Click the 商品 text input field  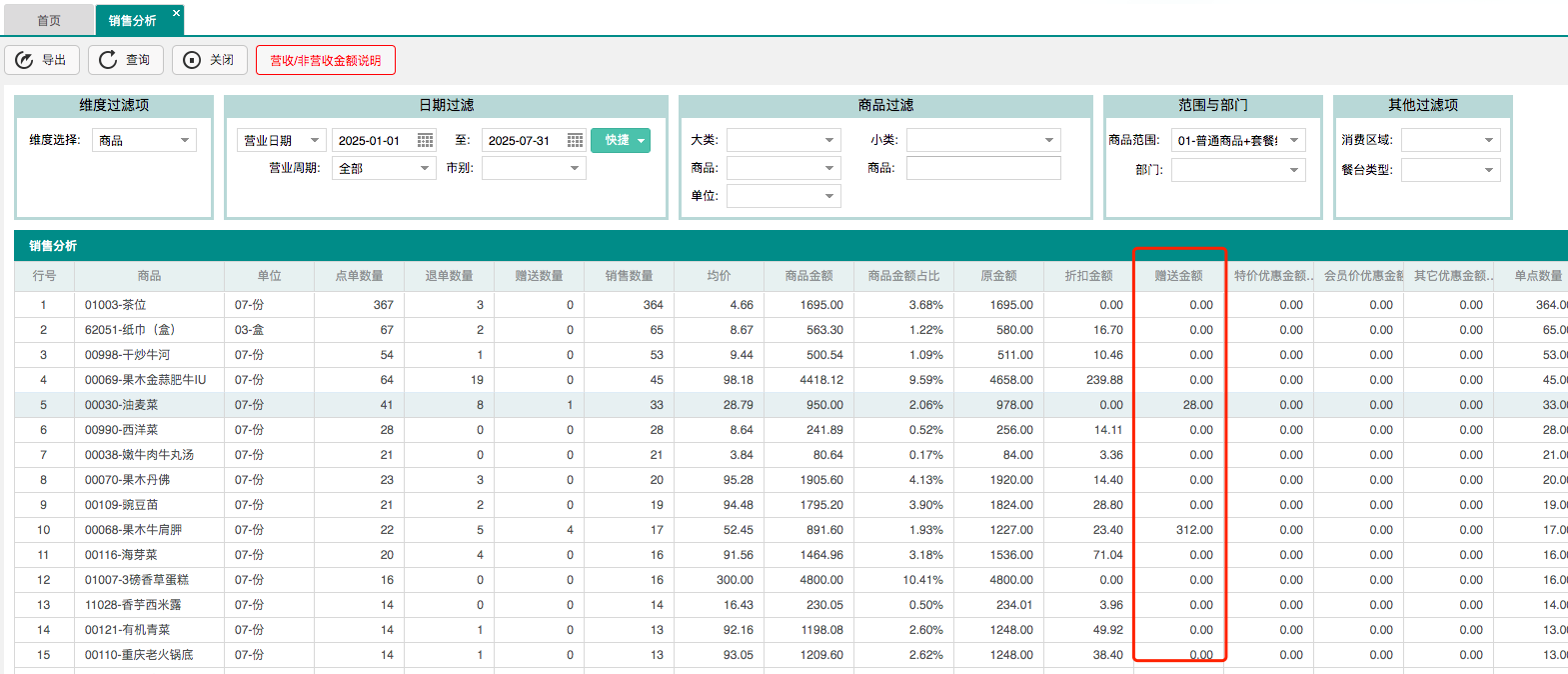[x=982, y=168]
